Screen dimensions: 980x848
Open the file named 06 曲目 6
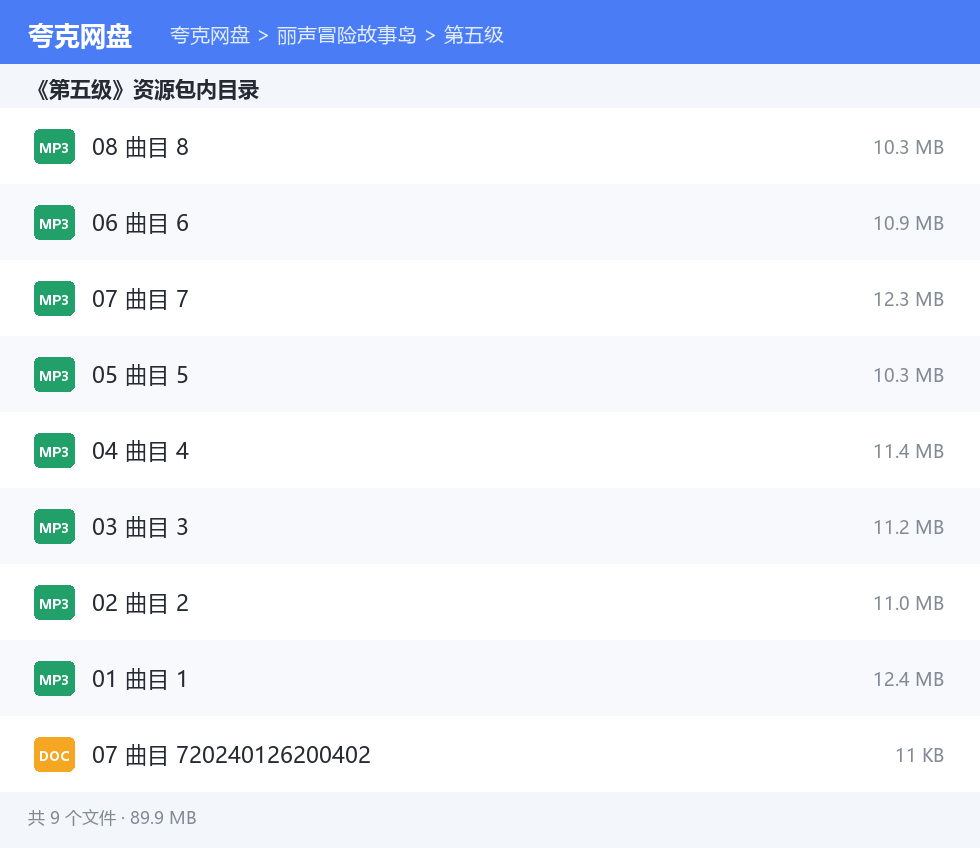pyautogui.click(x=140, y=223)
